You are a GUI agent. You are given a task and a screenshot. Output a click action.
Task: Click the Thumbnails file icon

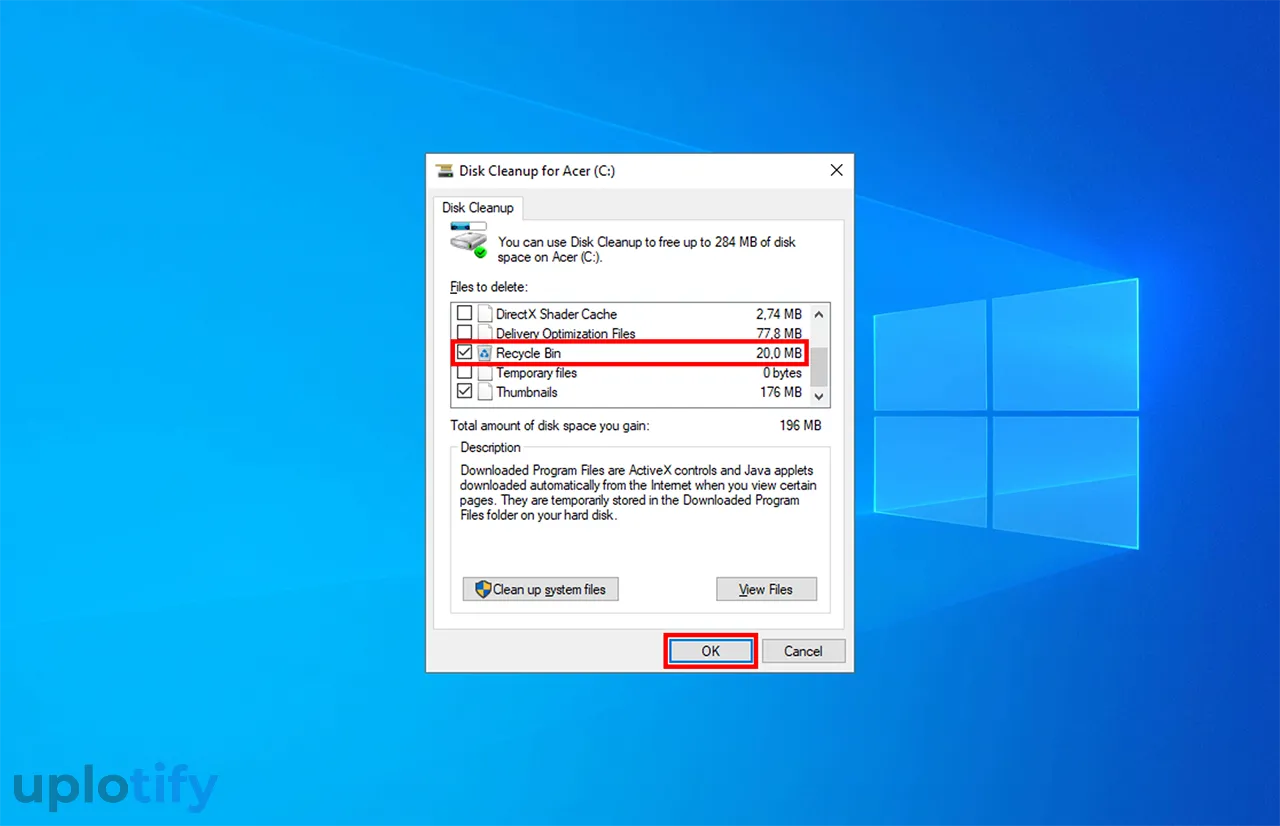point(485,392)
